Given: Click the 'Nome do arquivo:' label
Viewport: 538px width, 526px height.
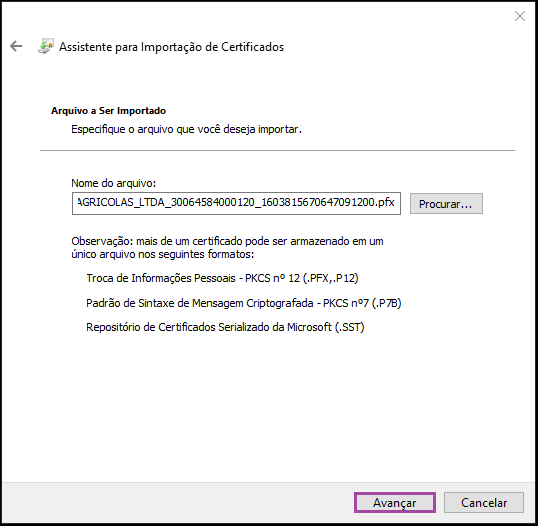Looking at the screenshot, I should click(114, 183).
